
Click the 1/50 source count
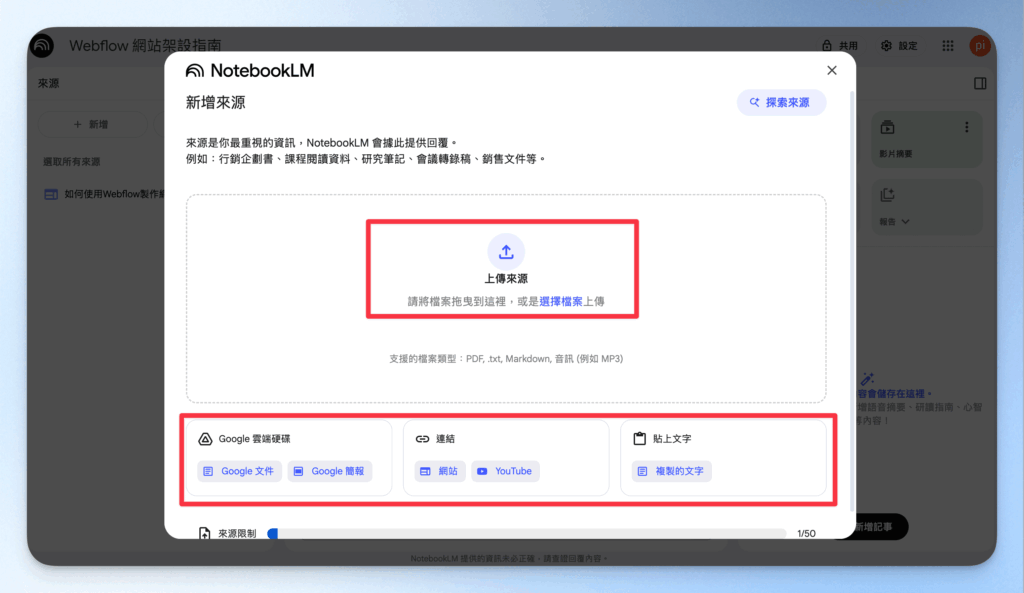click(x=807, y=534)
